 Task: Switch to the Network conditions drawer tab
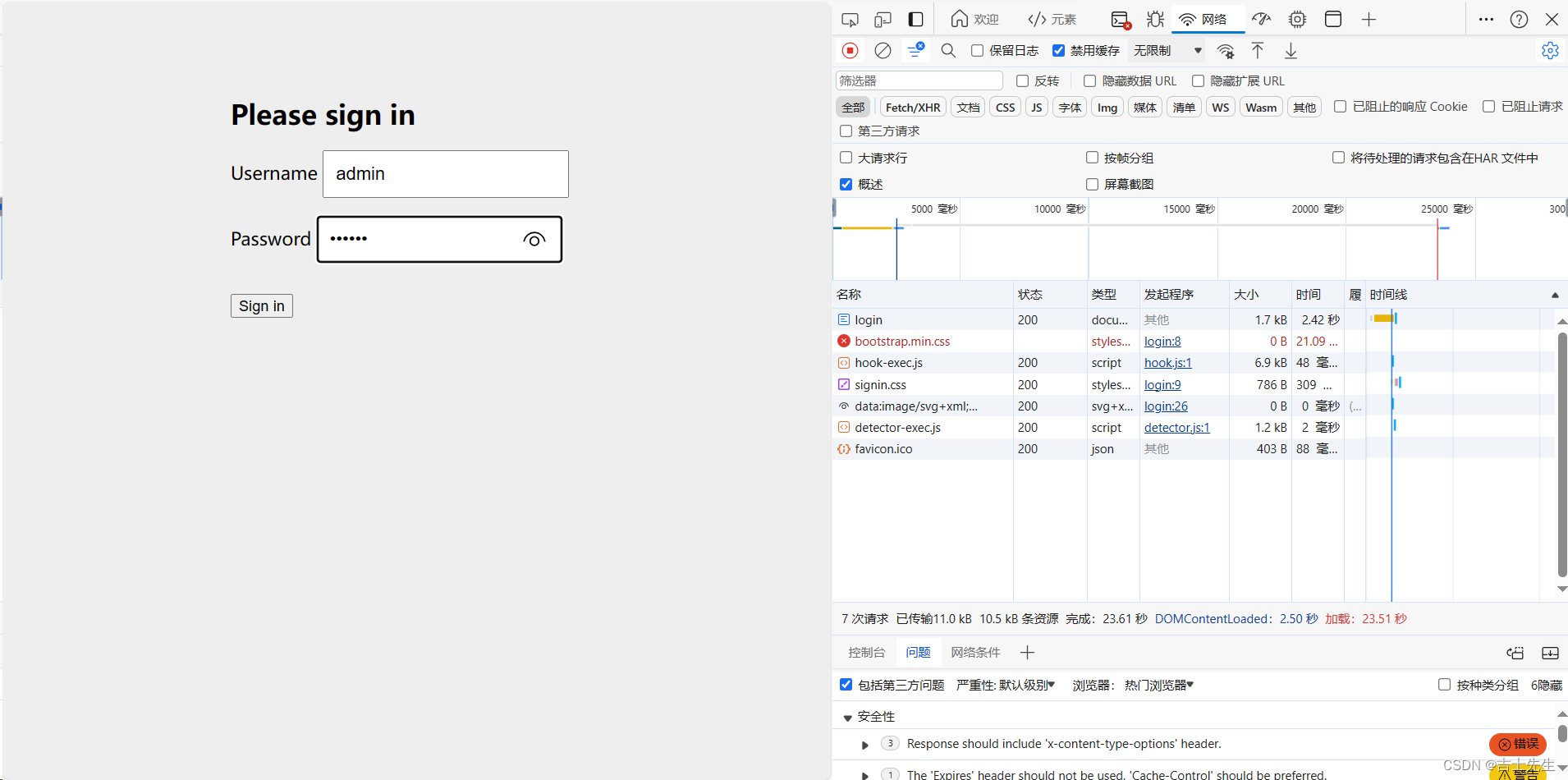pos(975,653)
